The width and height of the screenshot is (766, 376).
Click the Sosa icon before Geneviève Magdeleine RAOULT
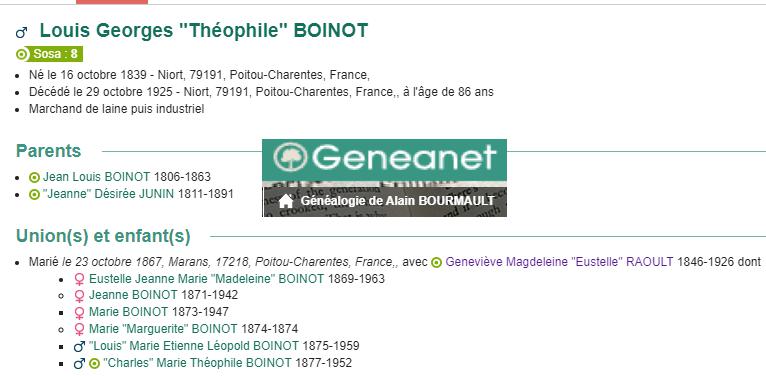tap(436, 263)
